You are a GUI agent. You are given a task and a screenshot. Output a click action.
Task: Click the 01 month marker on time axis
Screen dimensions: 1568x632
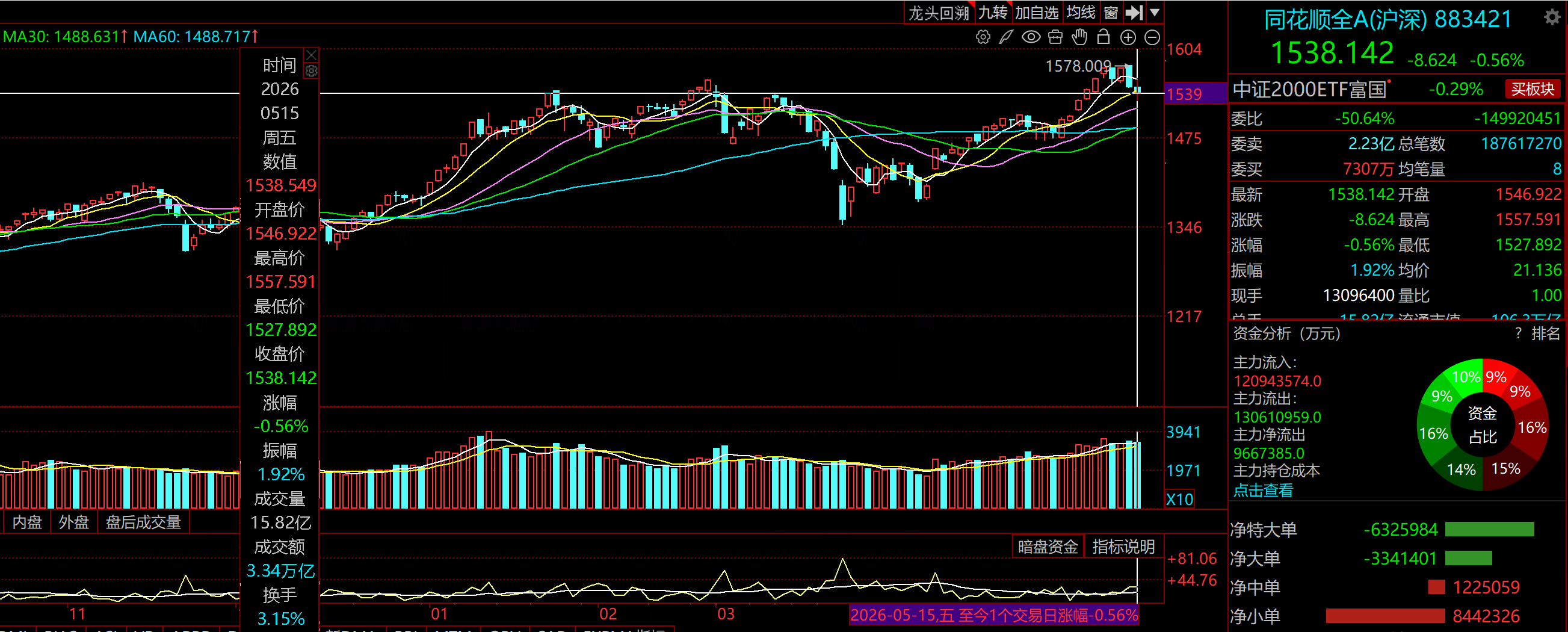pos(439,614)
